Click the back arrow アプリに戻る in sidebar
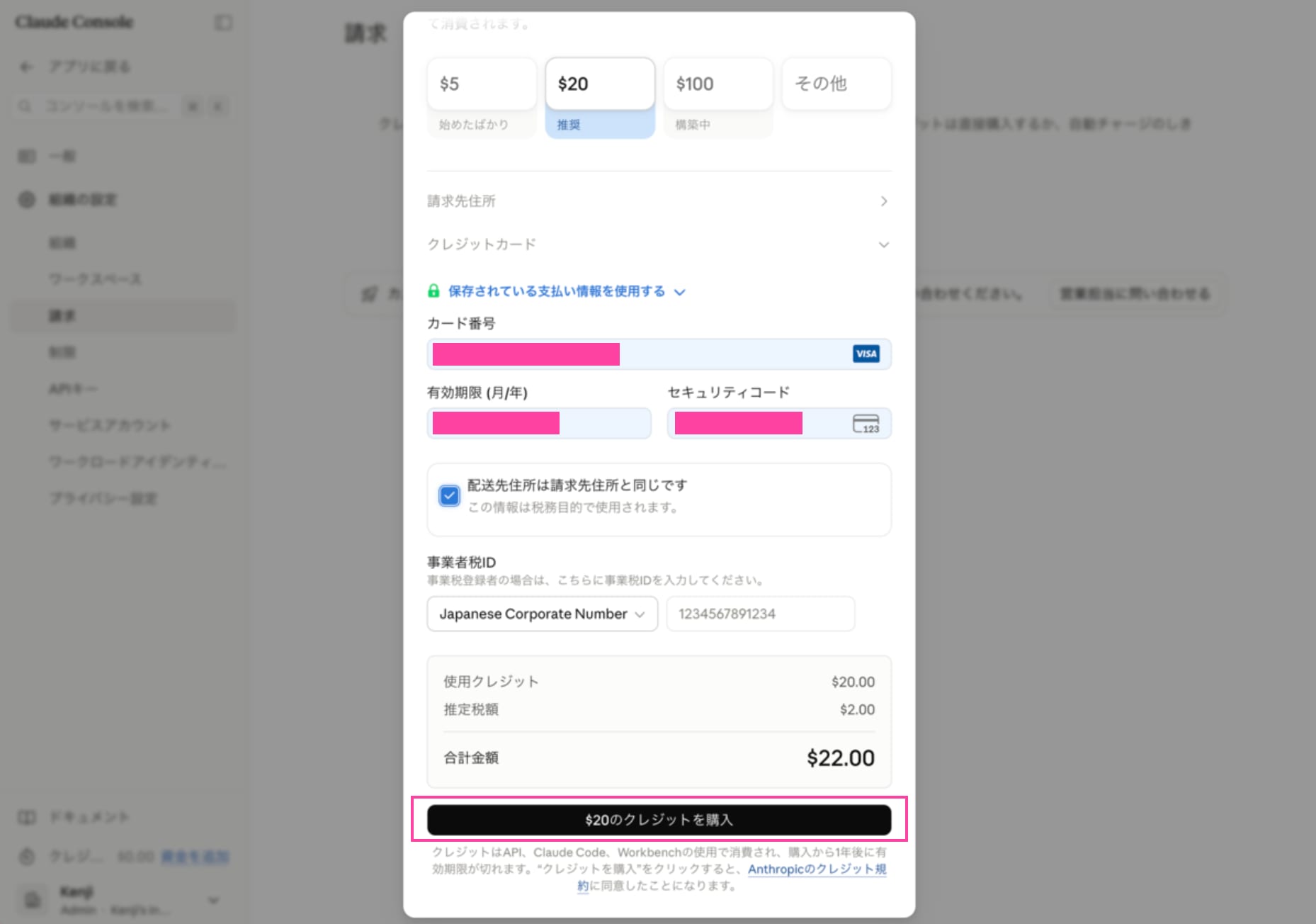 pos(26,67)
